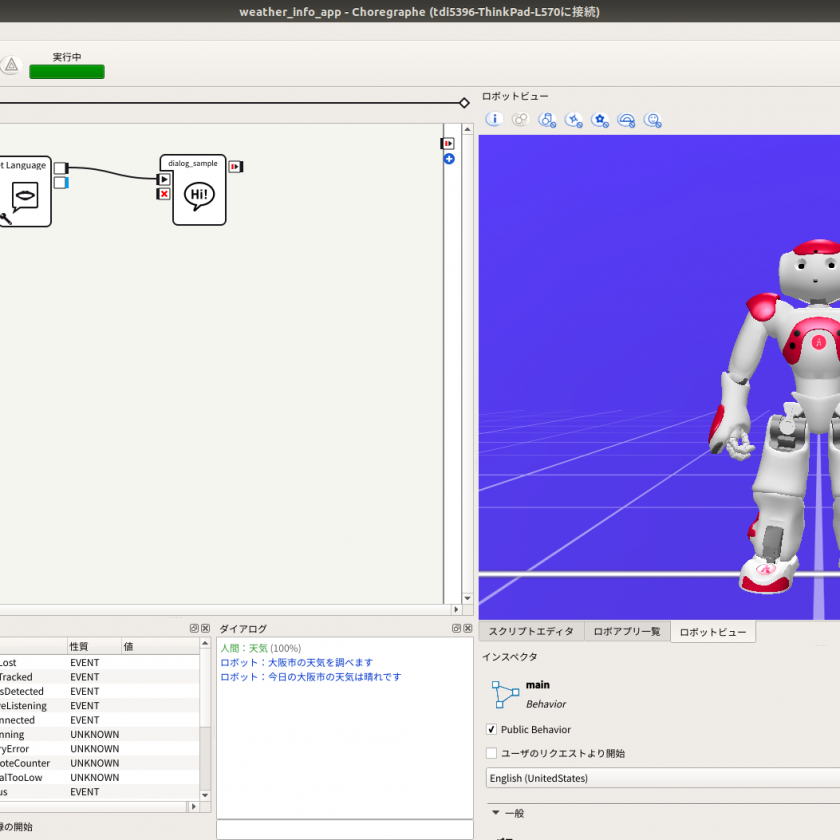The image size is (840, 840).
Task: Uncheck the Public Behavior checkbox
Action: (x=491, y=730)
